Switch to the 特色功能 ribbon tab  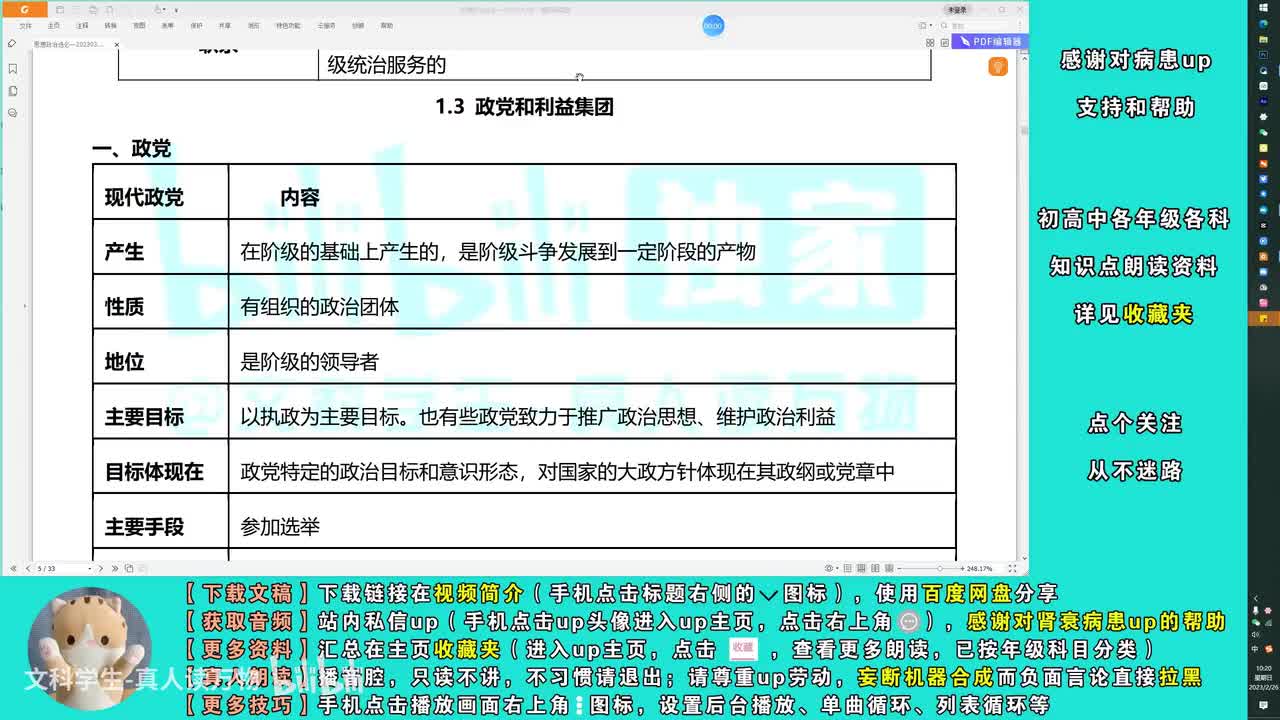tap(288, 25)
